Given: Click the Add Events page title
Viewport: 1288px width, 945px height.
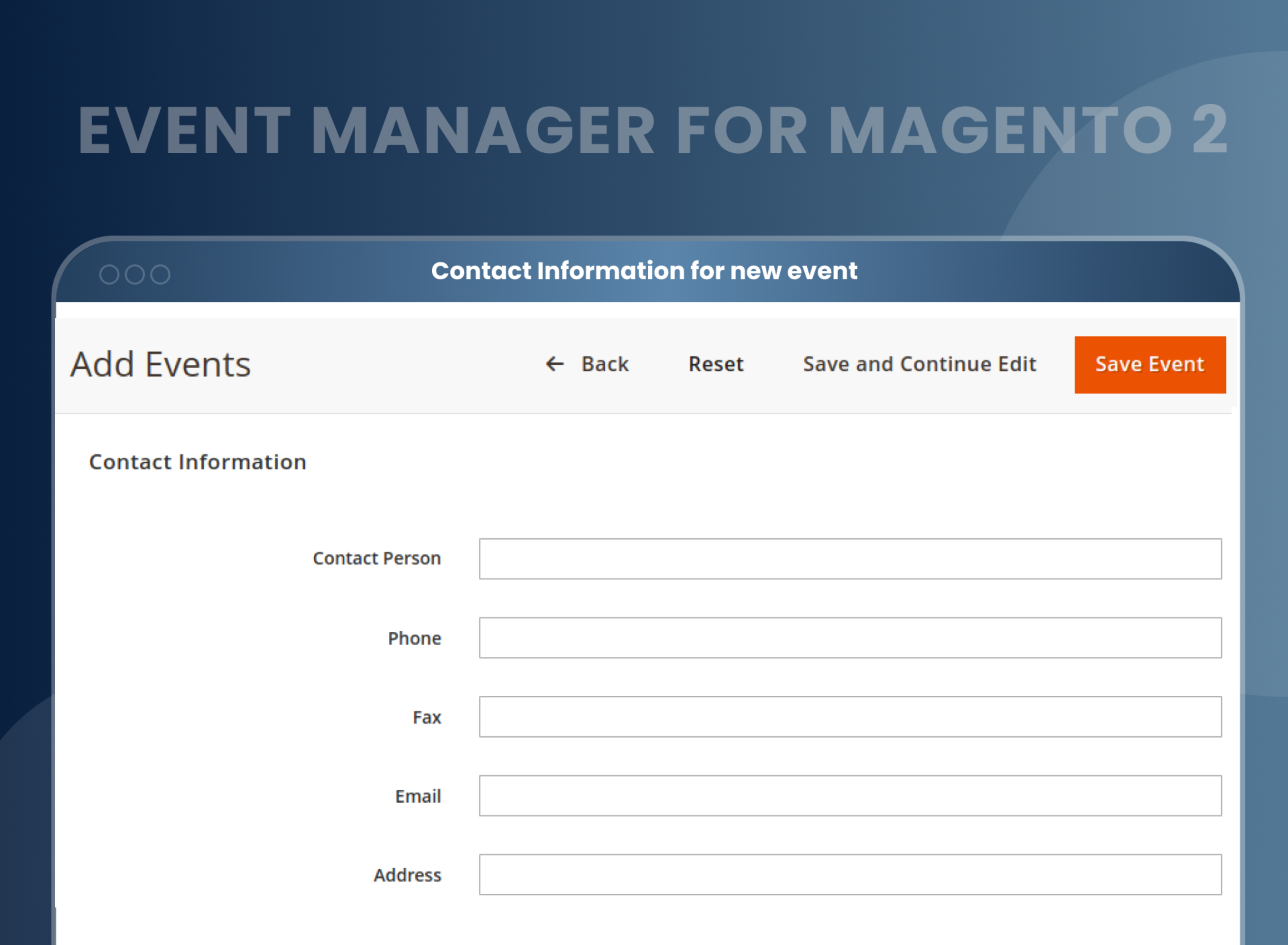Looking at the screenshot, I should tap(160, 364).
